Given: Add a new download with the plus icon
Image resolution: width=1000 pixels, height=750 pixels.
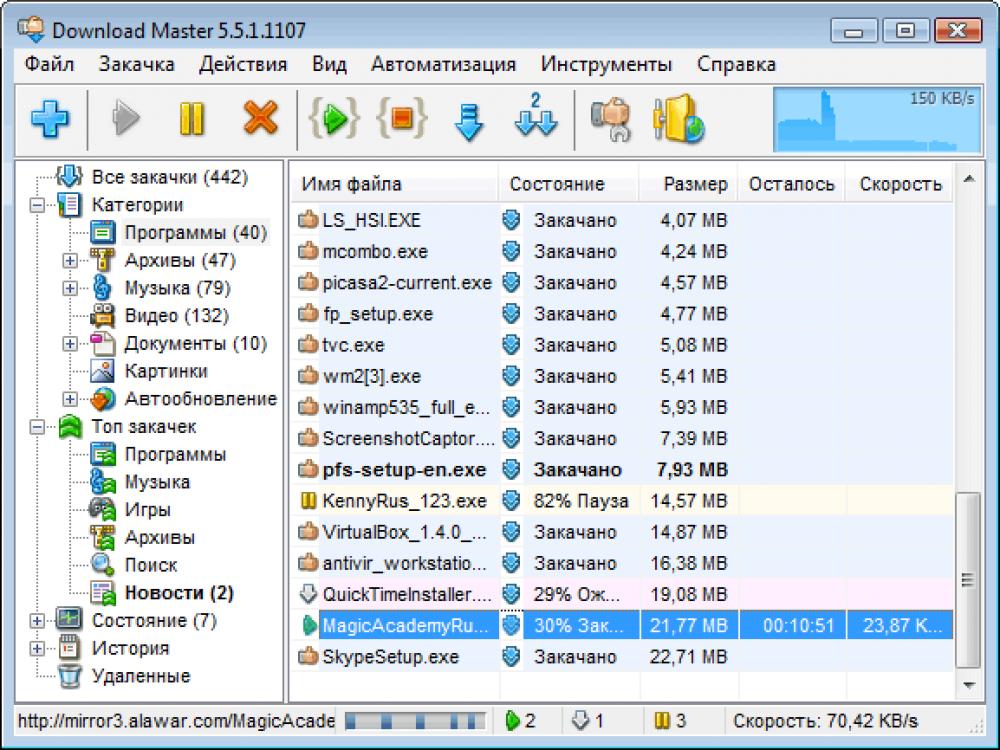Looking at the screenshot, I should pos(50,118).
